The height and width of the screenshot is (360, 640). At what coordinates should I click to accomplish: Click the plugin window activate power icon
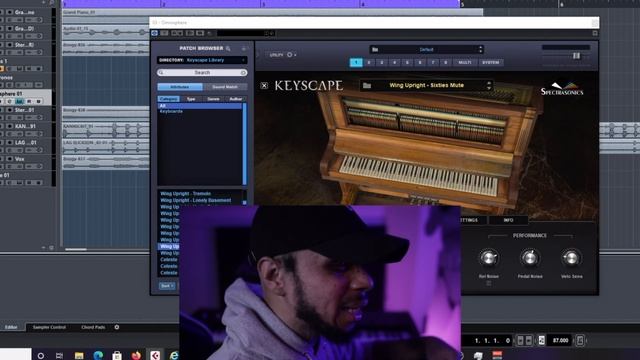click(x=155, y=33)
